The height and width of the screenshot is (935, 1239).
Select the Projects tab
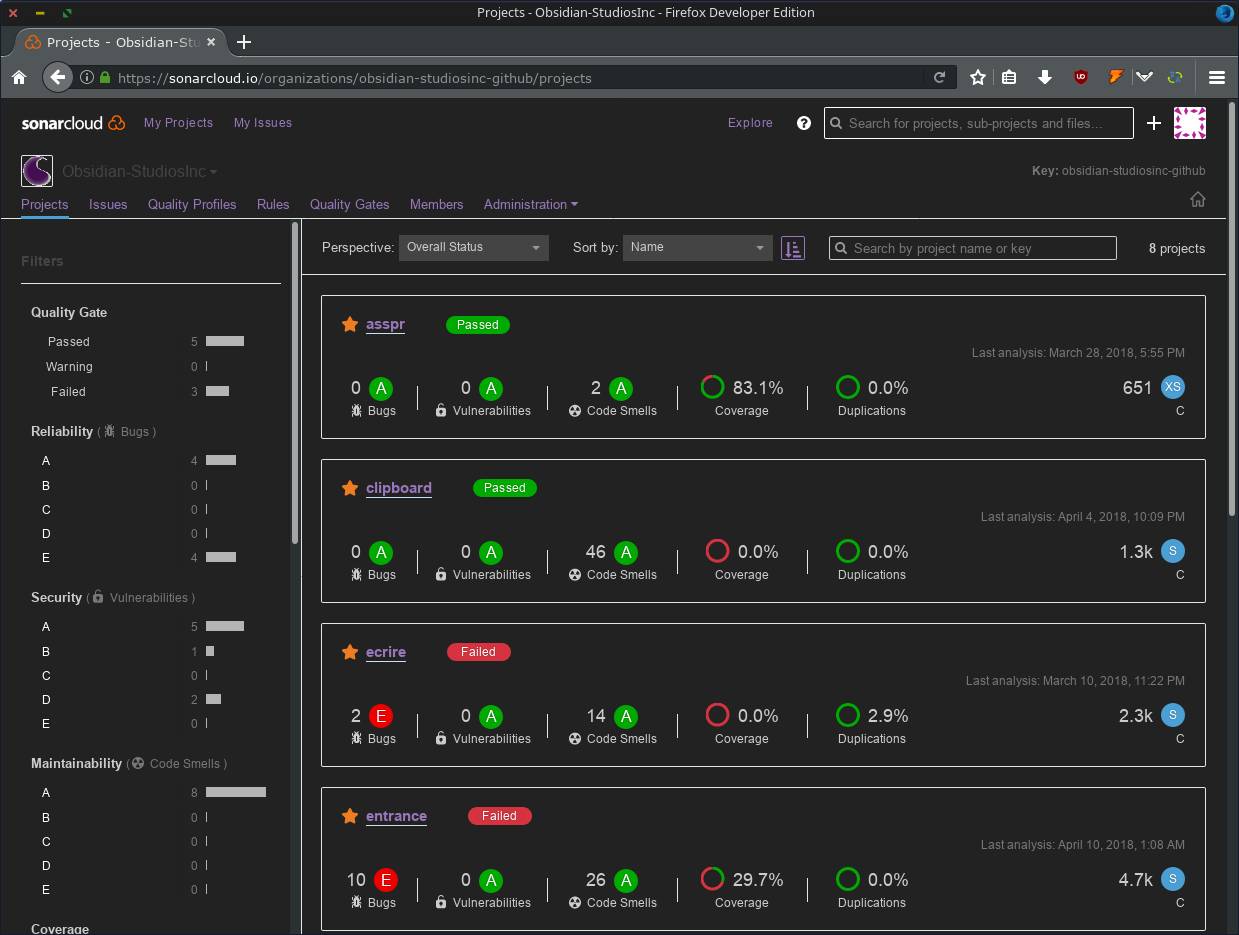coord(45,204)
